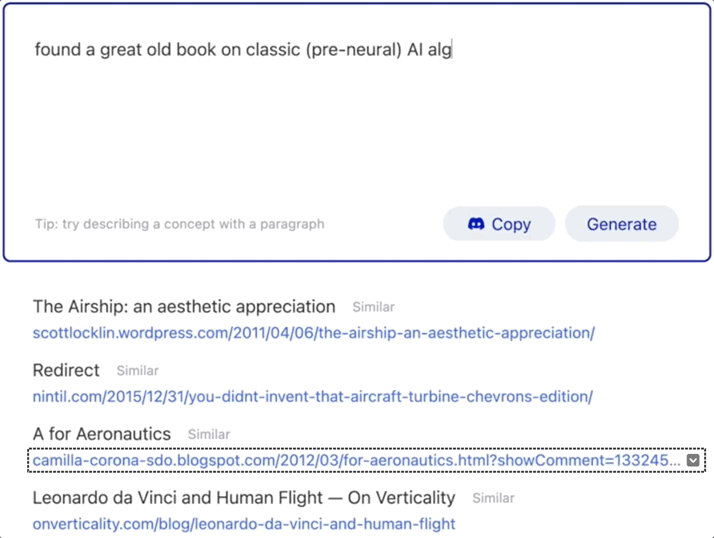Show results Similar to Redirect
Screen dimensions: 714x538
[x=137, y=371]
